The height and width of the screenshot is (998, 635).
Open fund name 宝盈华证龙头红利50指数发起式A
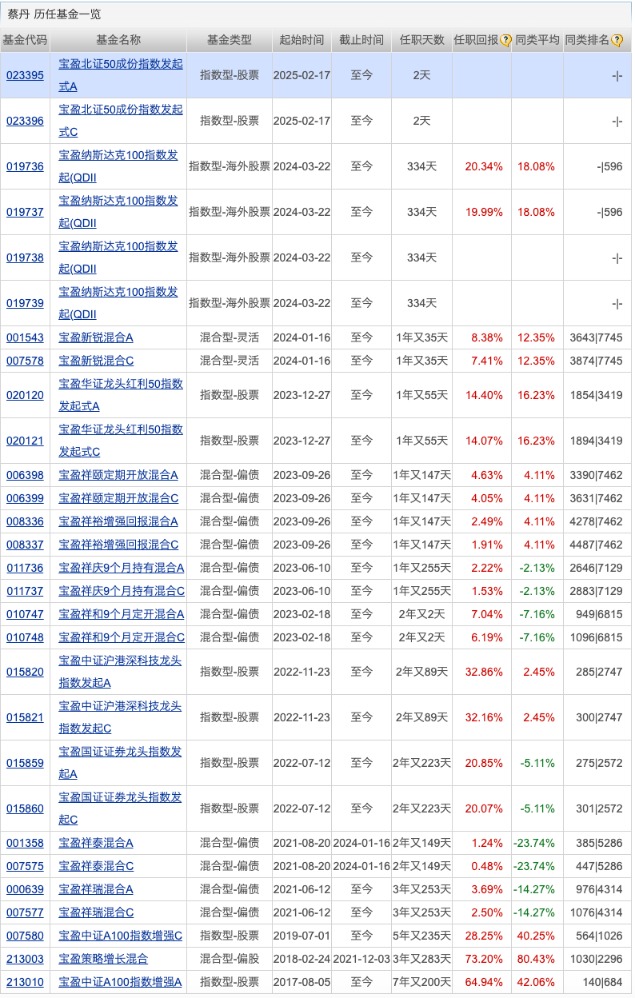[120, 395]
